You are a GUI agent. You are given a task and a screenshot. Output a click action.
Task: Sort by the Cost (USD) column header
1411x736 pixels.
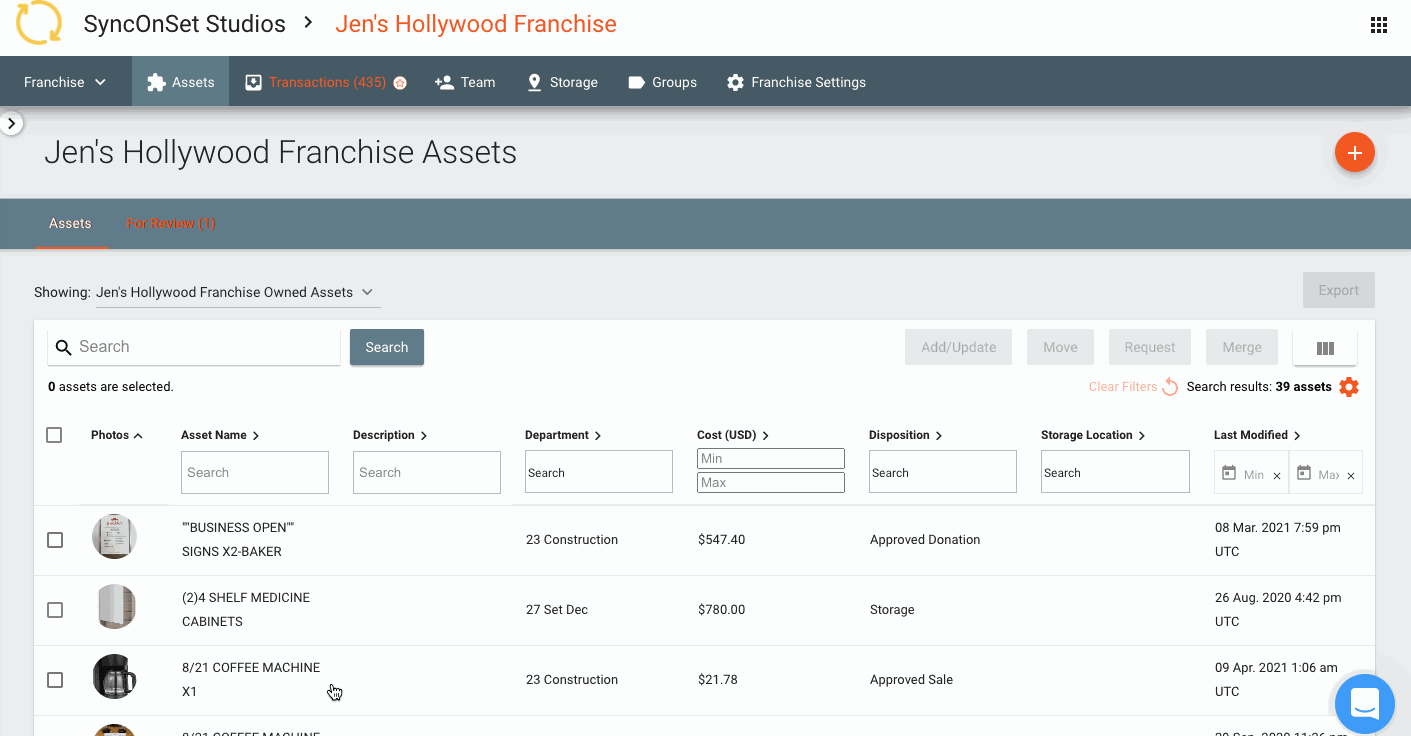[733, 435]
